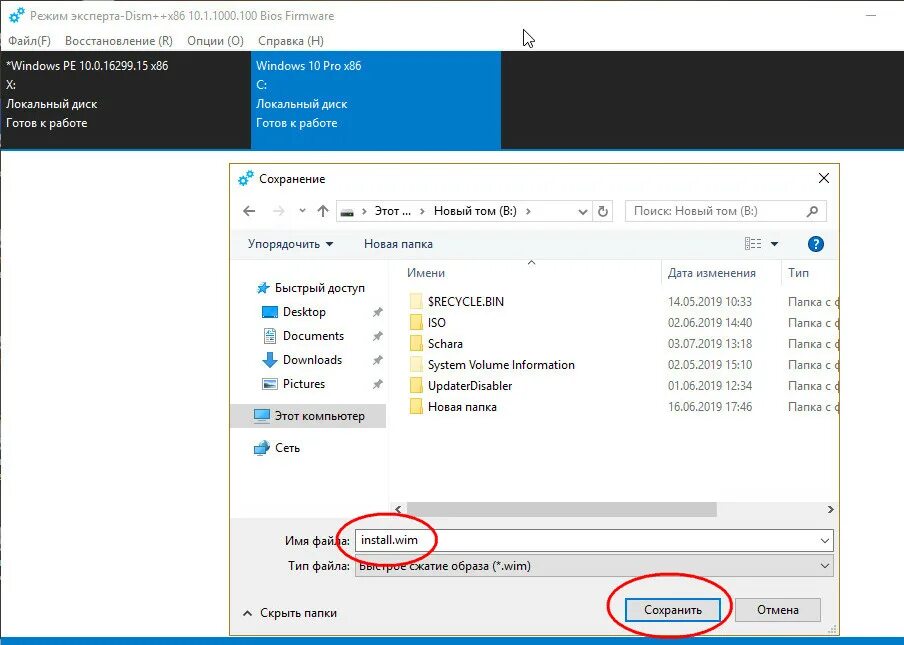Expand address bar history dropdown
The image size is (904, 645).
[583, 212]
